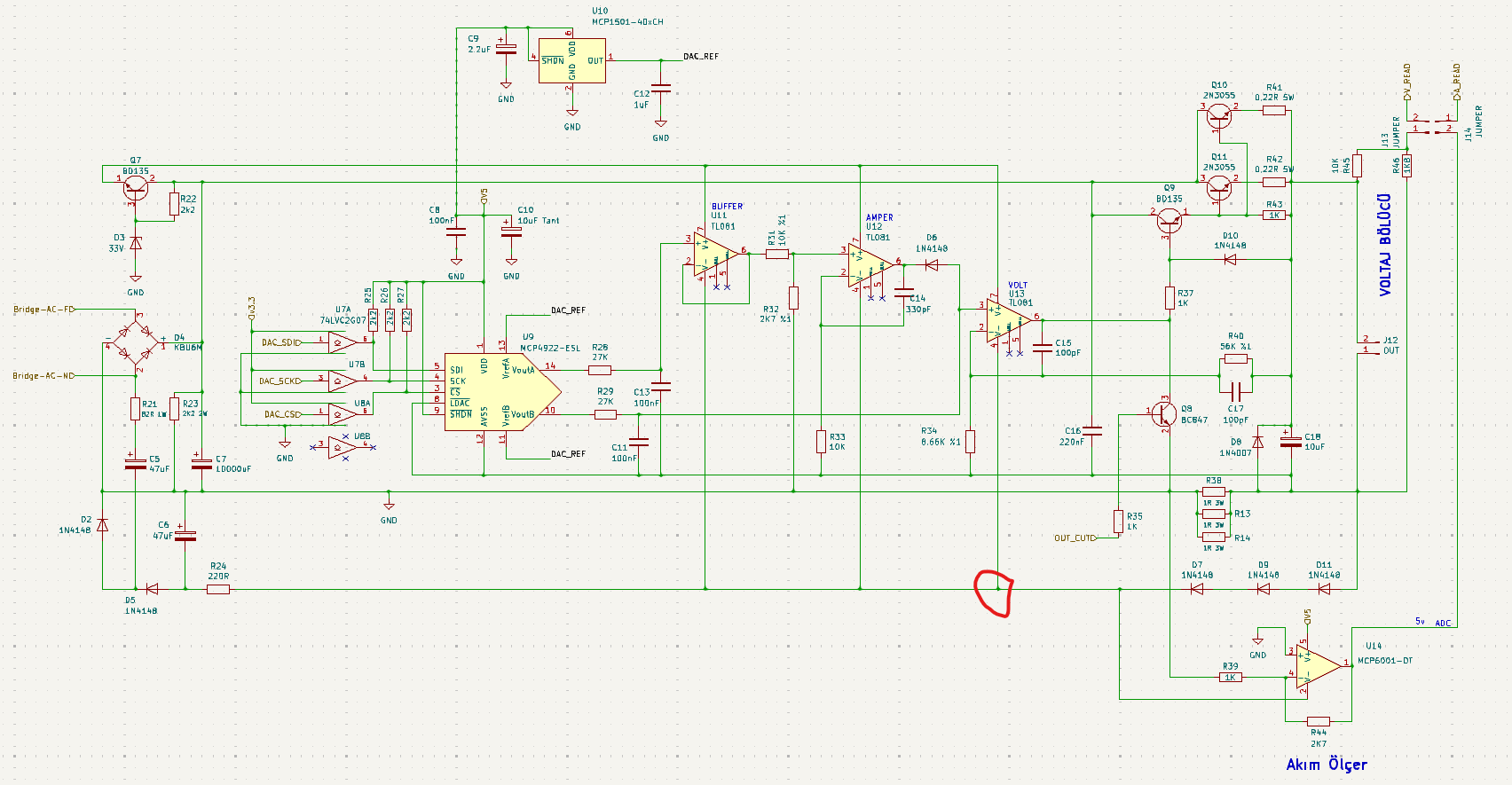Select the C17 100pF capacitor
Viewport: 1512px width, 785px height.
1235,391
